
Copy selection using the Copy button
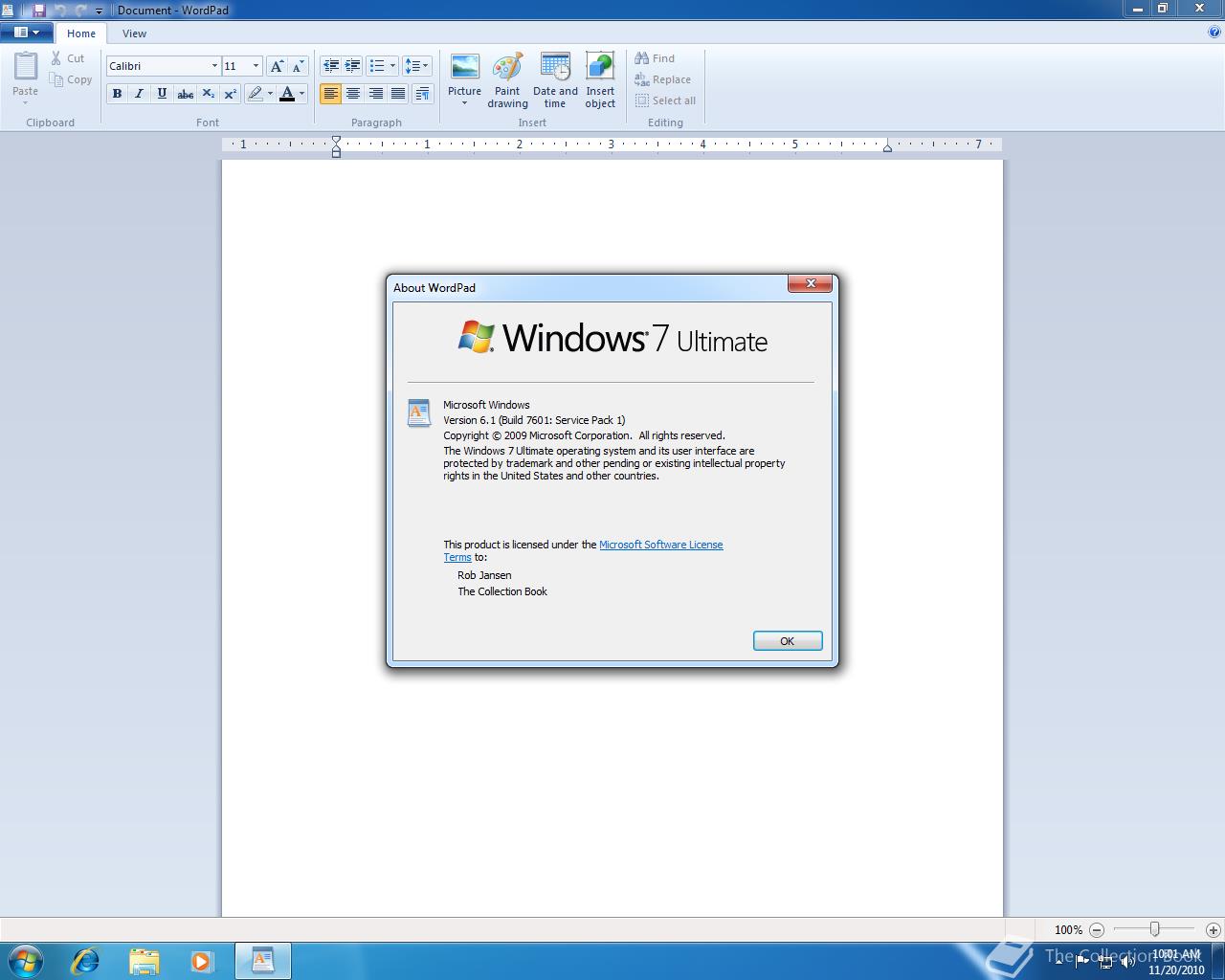click(72, 79)
